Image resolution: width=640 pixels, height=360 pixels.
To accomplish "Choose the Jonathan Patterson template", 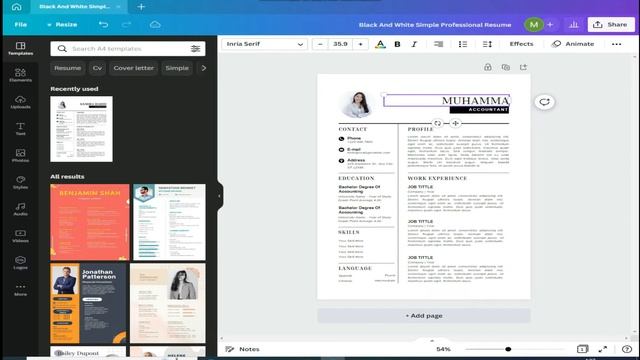I will tap(88, 303).
